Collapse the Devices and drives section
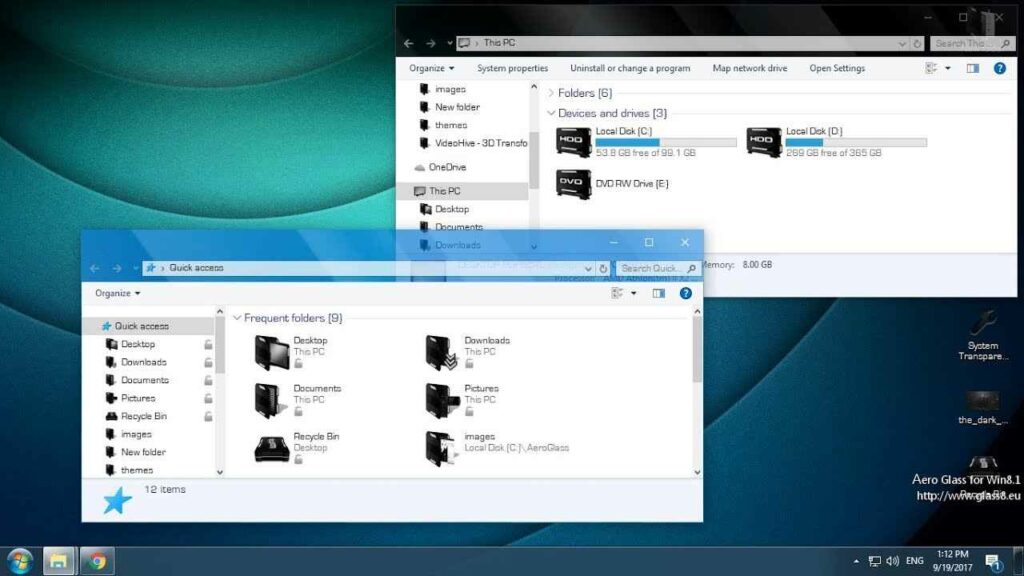Screen dimensions: 1024x576 551,113
